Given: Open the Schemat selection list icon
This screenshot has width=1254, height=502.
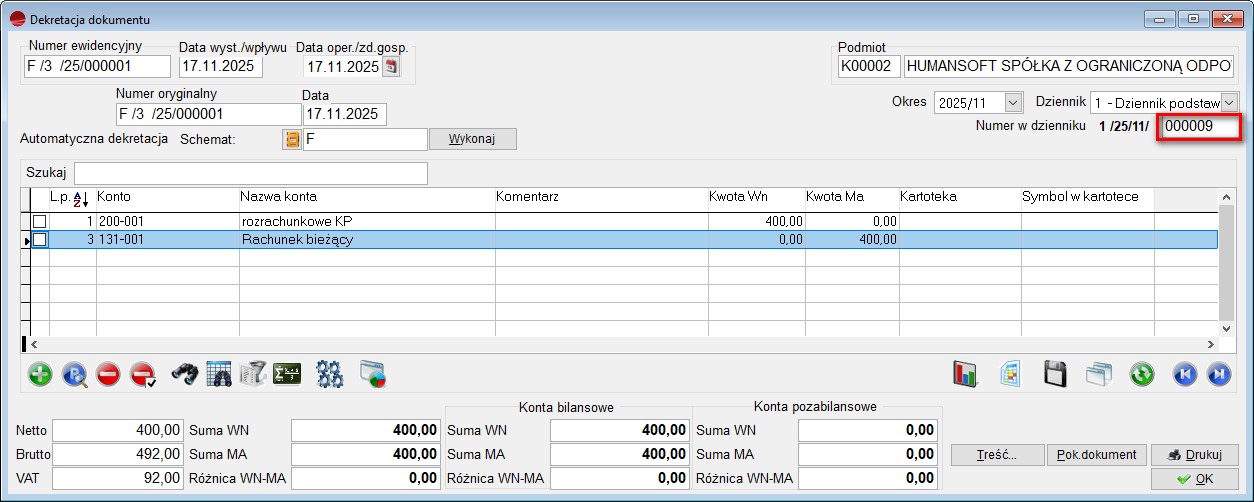Looking at the screenshot, I should (292, 139).
